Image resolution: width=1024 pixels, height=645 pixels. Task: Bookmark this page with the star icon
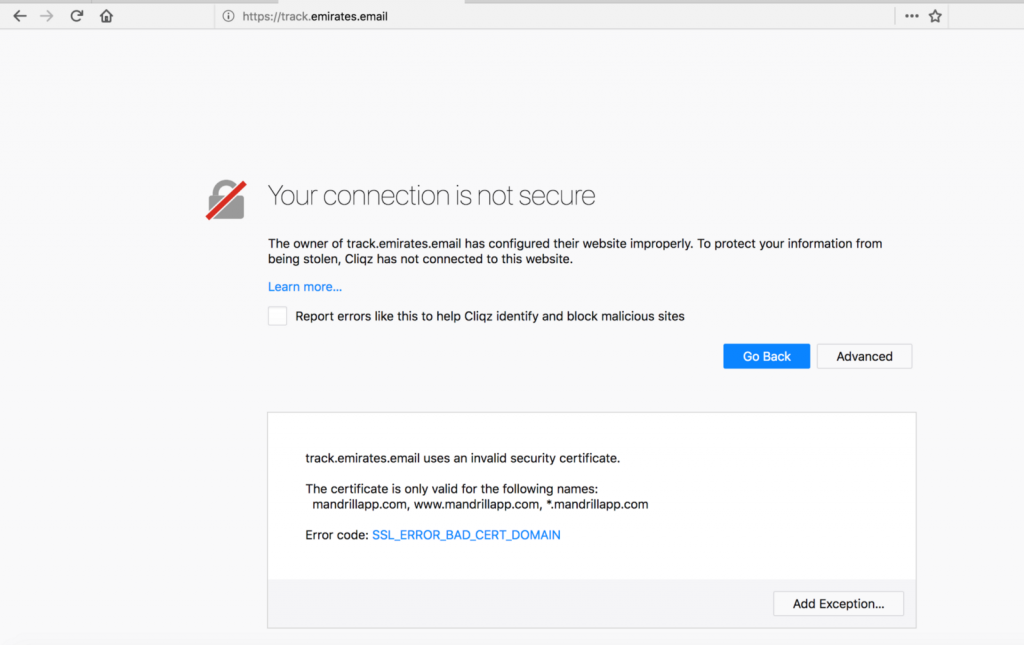[x=935, y=16]
